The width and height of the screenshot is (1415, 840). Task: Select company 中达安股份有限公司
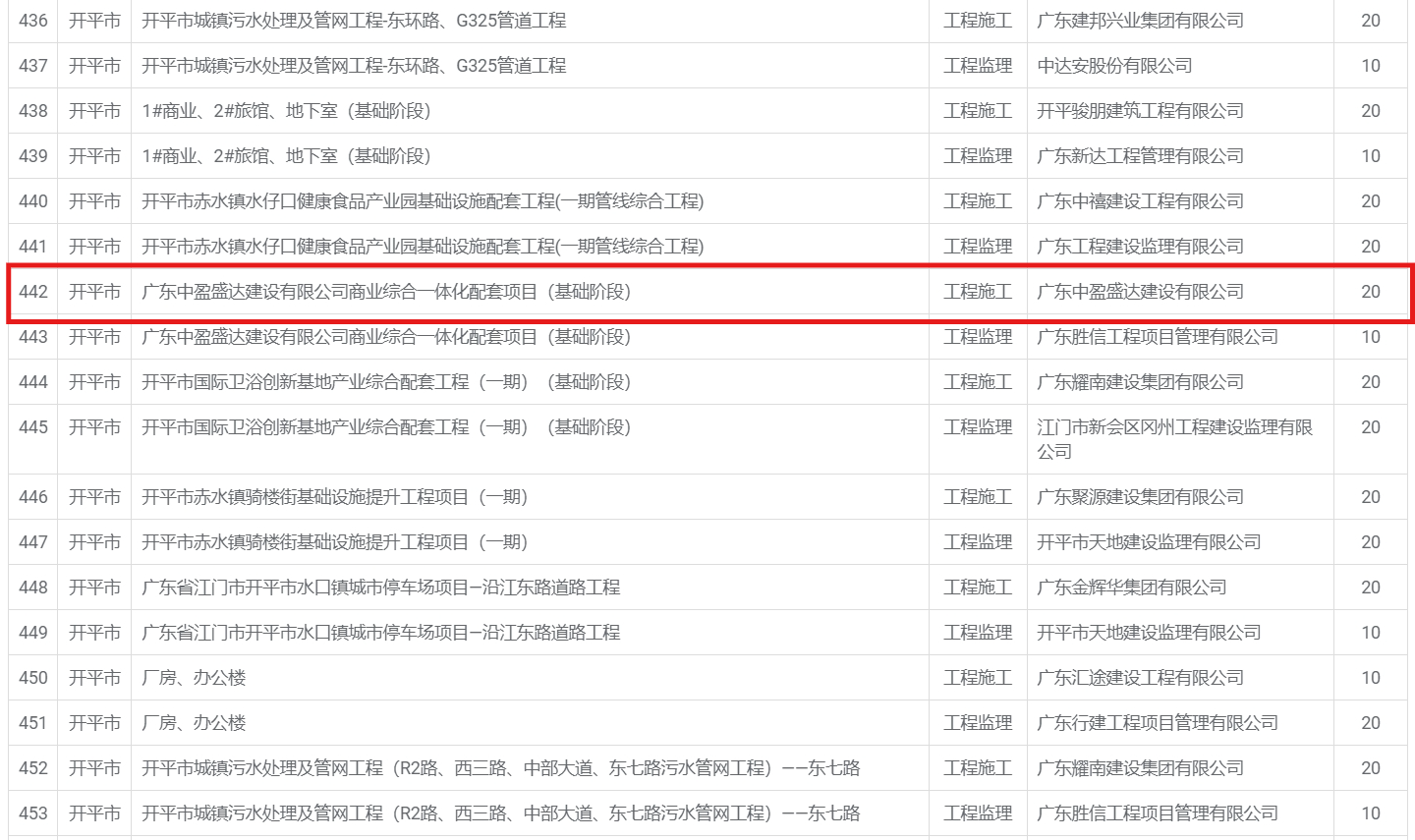click(x=1114, y=66)
